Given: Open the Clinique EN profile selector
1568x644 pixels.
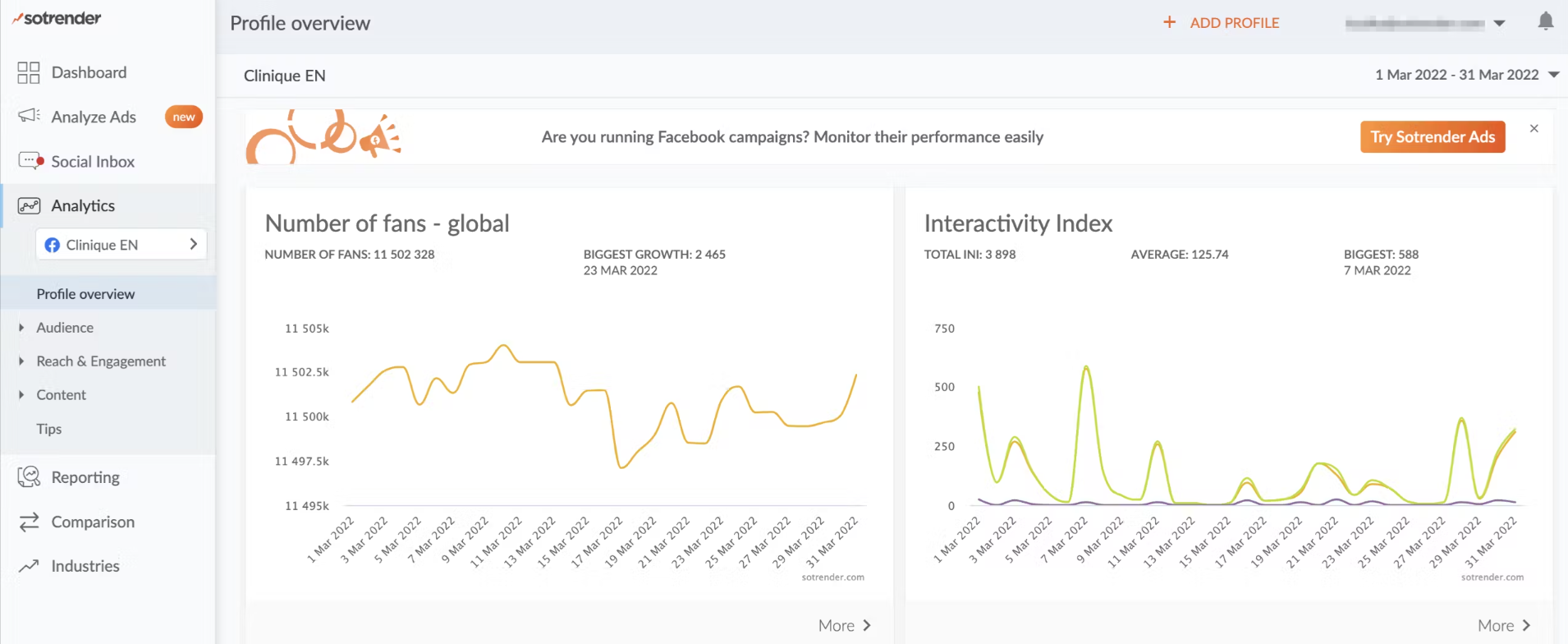Looking at the screenshot, I should tap(121, 245).
